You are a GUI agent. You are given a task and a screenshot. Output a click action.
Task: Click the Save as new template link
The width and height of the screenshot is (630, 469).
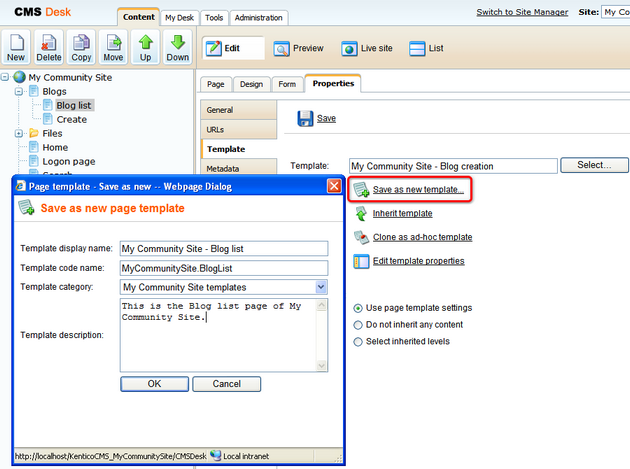tap(418, 189)
